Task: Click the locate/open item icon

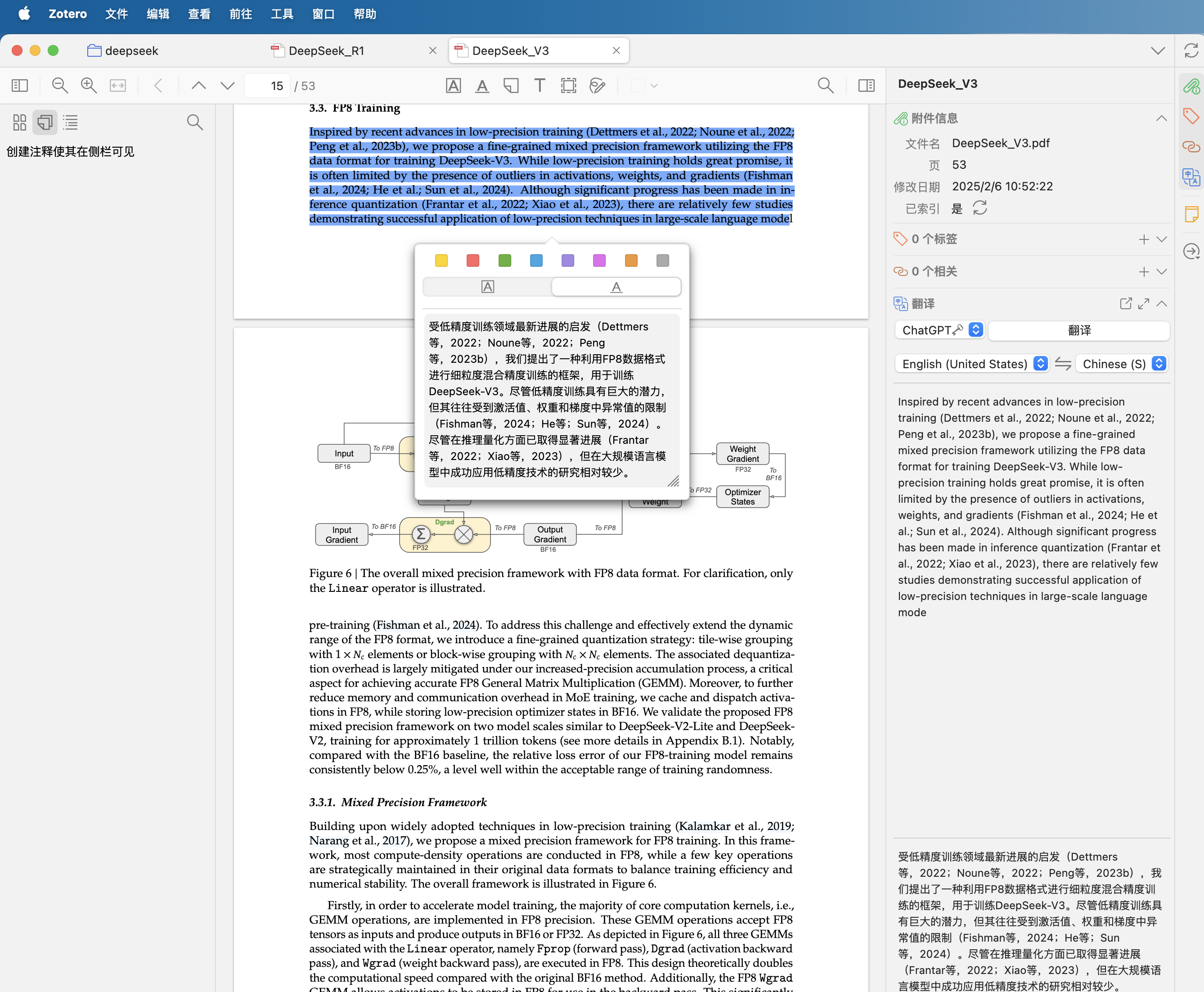Action: (x=1191, y=251)
